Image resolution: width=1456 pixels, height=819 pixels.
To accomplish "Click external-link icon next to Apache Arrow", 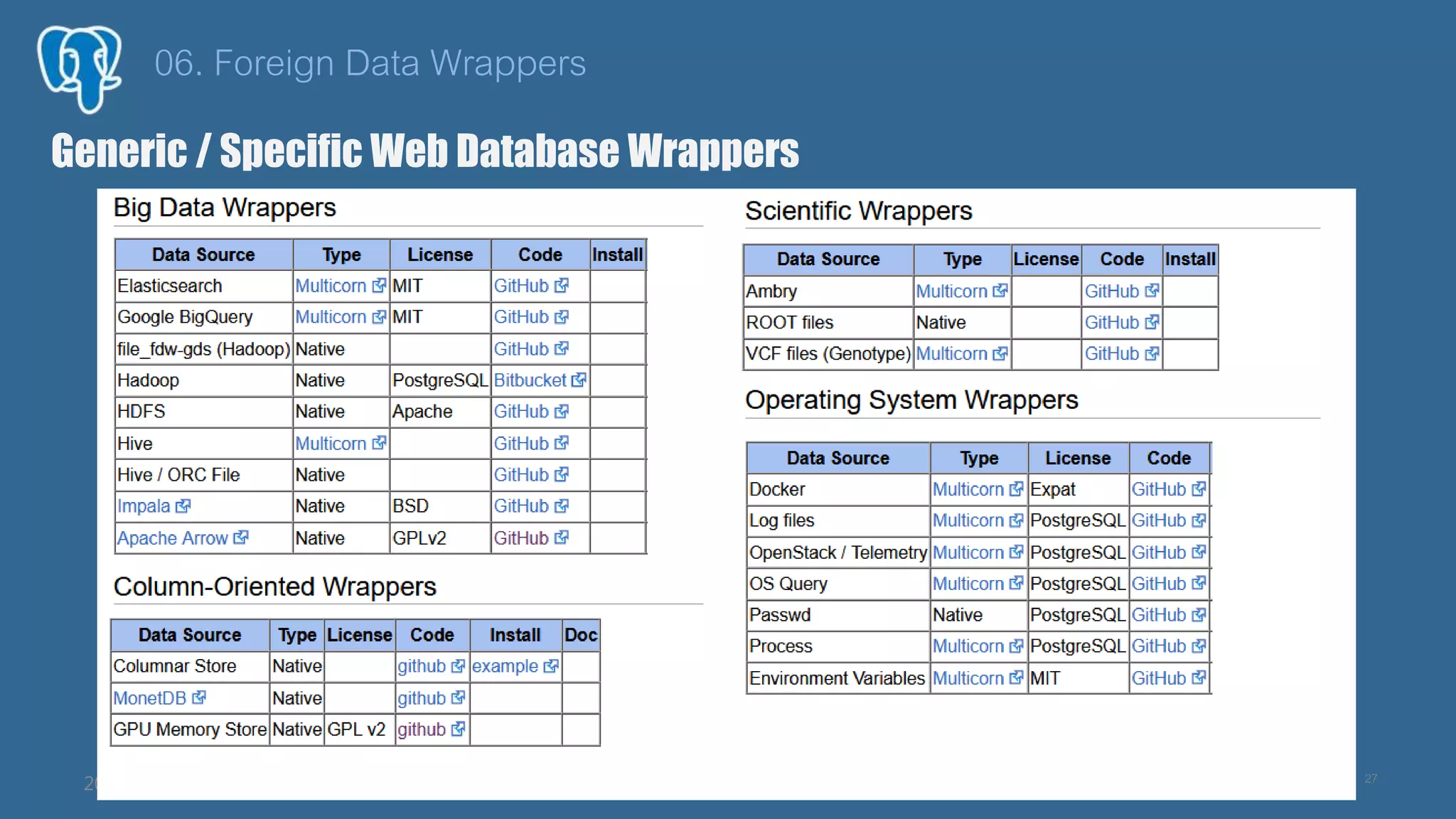I will (x=241, y=537).
